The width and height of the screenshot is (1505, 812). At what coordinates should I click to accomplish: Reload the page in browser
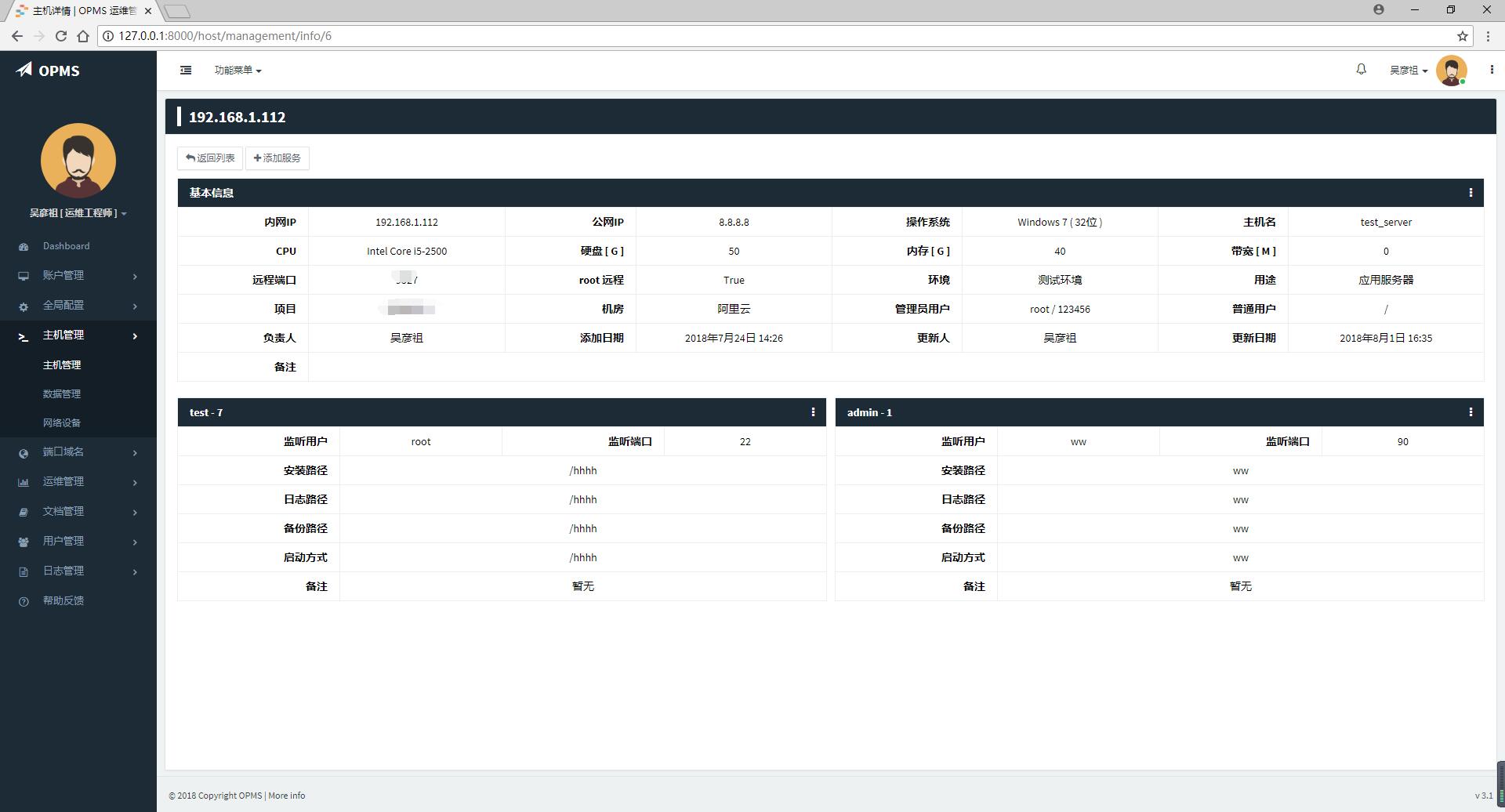(61, 36)
